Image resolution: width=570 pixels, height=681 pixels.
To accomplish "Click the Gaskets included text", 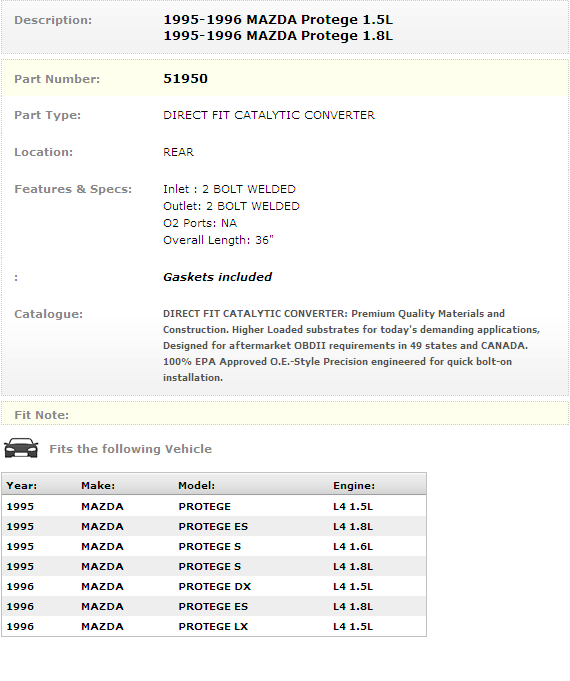I will (x=217, y=277).
